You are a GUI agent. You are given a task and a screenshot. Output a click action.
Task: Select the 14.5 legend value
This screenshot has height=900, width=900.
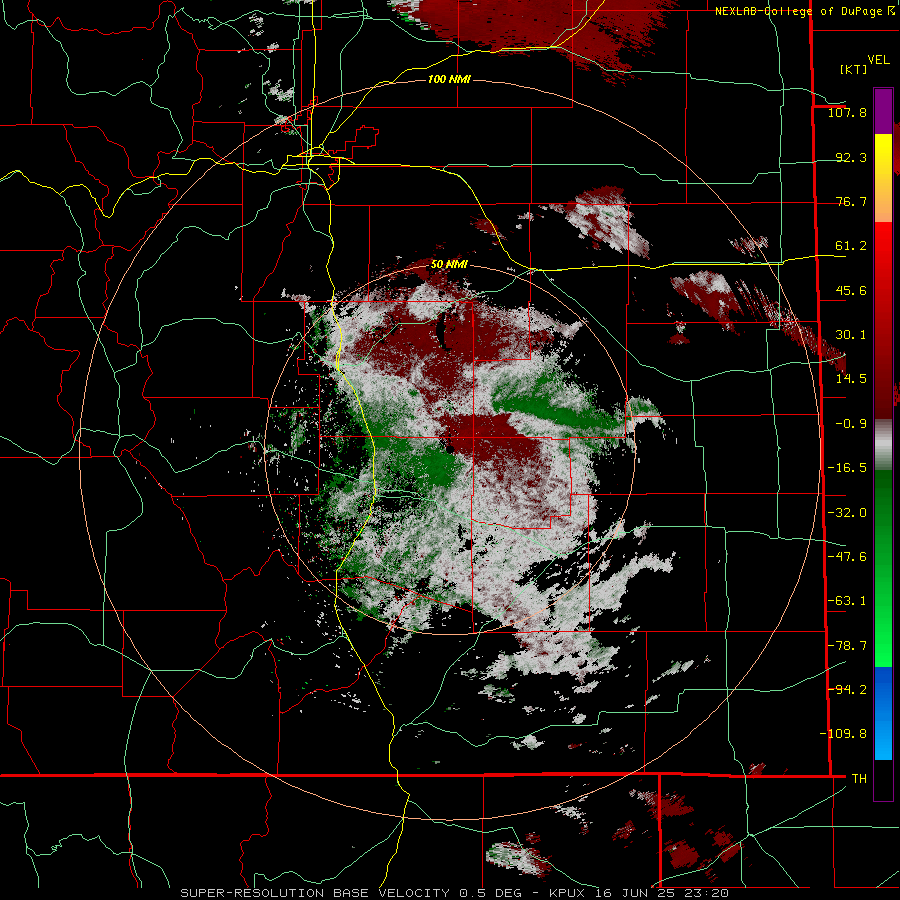pos(851,379)
